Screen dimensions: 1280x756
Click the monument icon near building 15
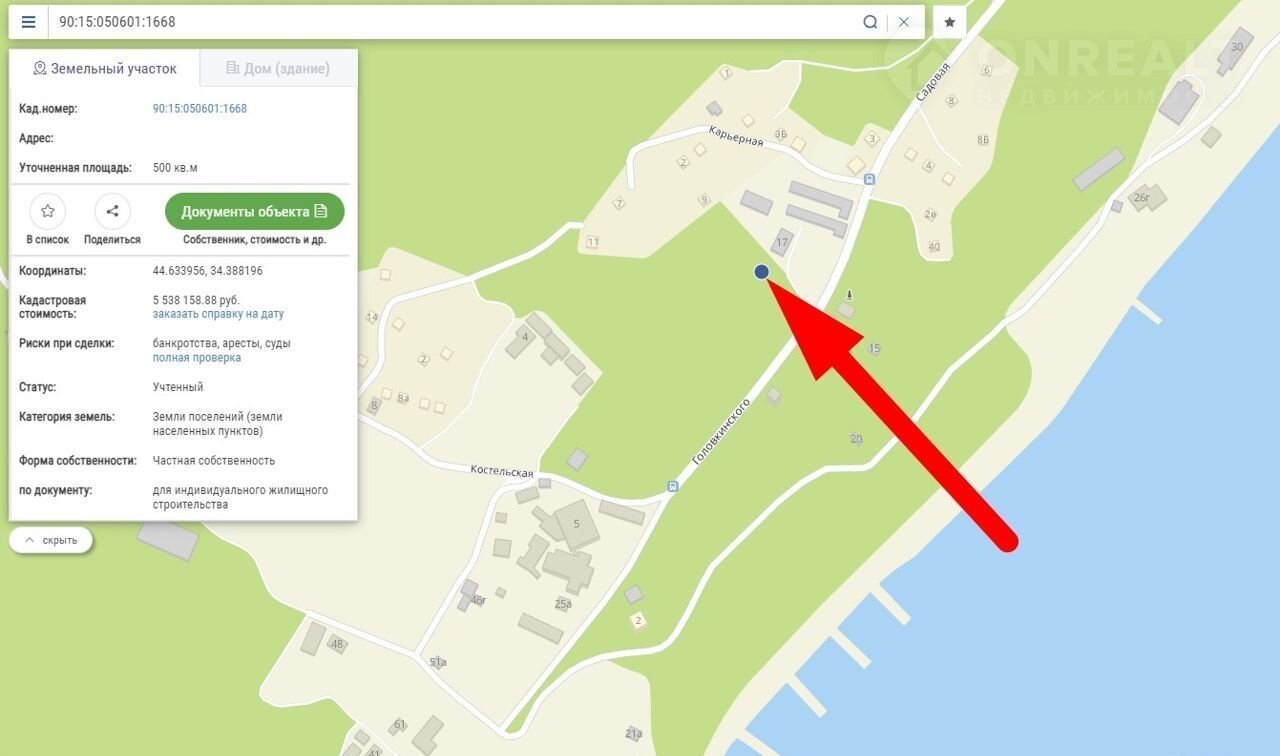pos(850,295)
